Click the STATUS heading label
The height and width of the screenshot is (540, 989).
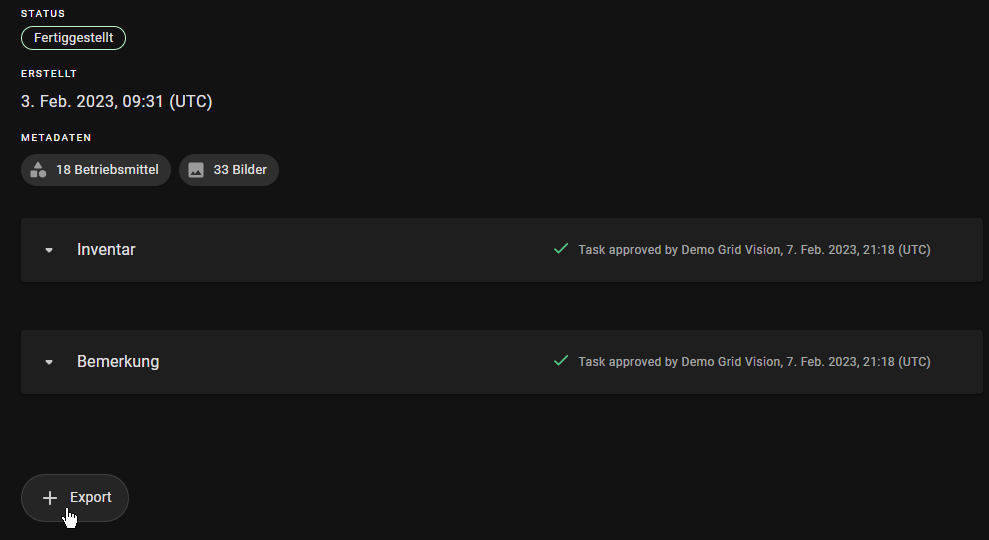coord(41,13)
